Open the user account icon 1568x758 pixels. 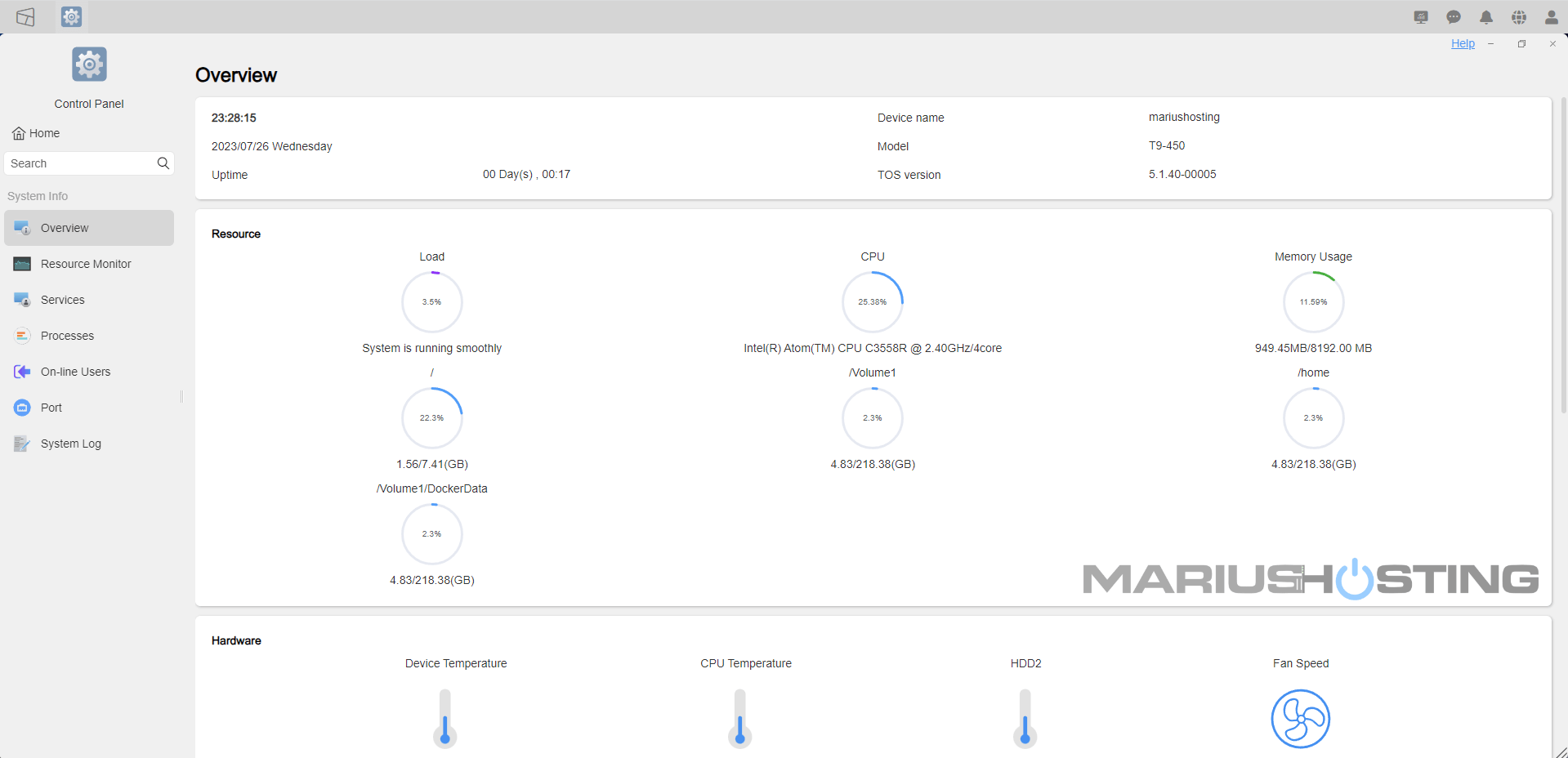pyautogui.click(x=1552, y=17)
